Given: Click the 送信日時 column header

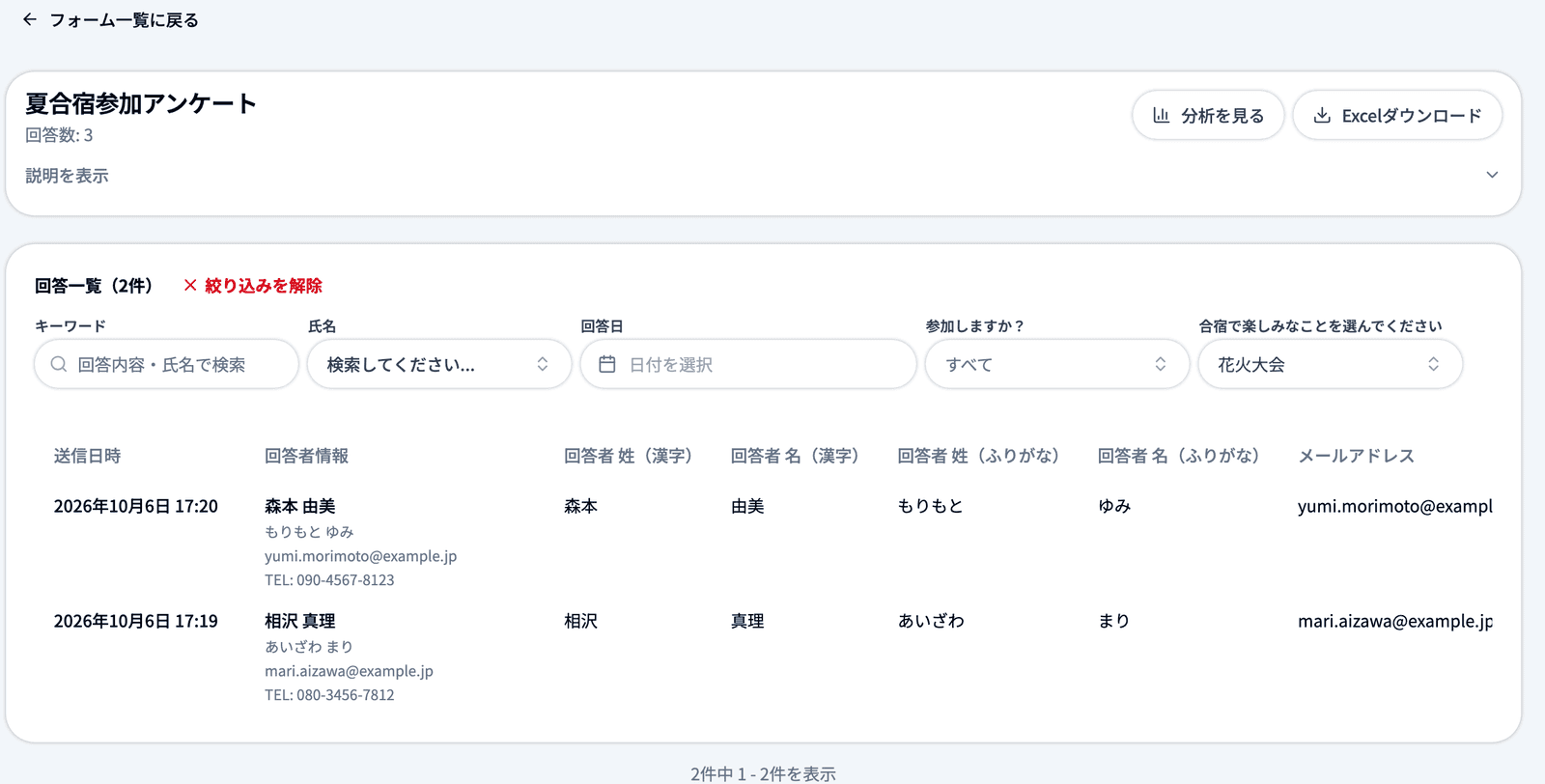Looking at the screenshot, I should coord(87,456).
